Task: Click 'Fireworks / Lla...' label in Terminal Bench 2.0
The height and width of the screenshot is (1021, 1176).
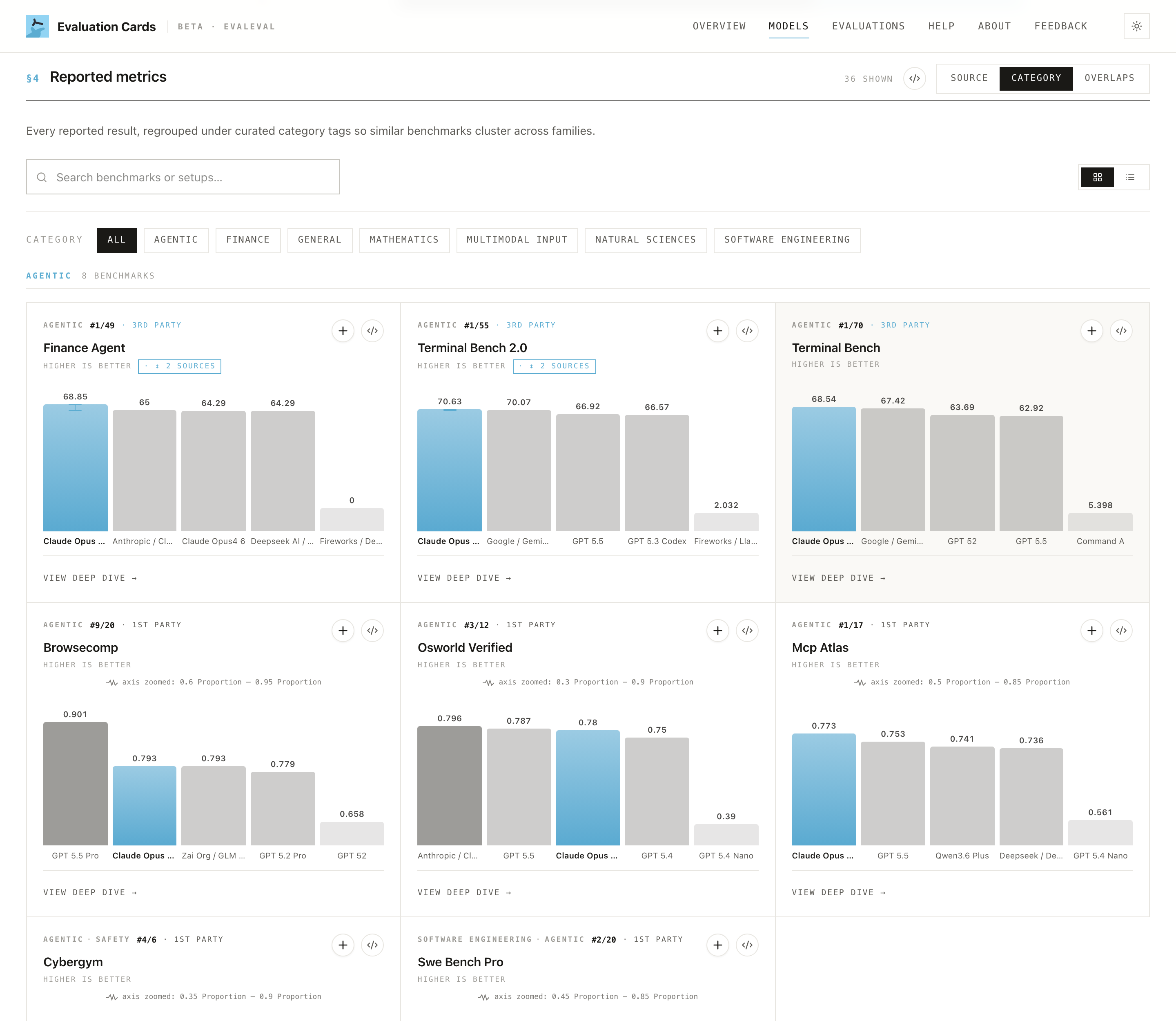Action: (726, 541)
